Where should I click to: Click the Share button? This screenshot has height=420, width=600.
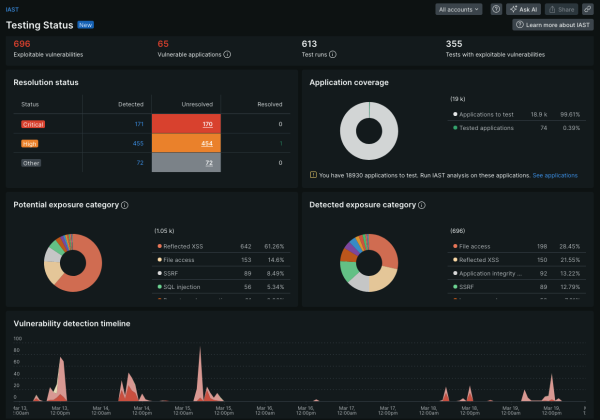coord(560,9)
